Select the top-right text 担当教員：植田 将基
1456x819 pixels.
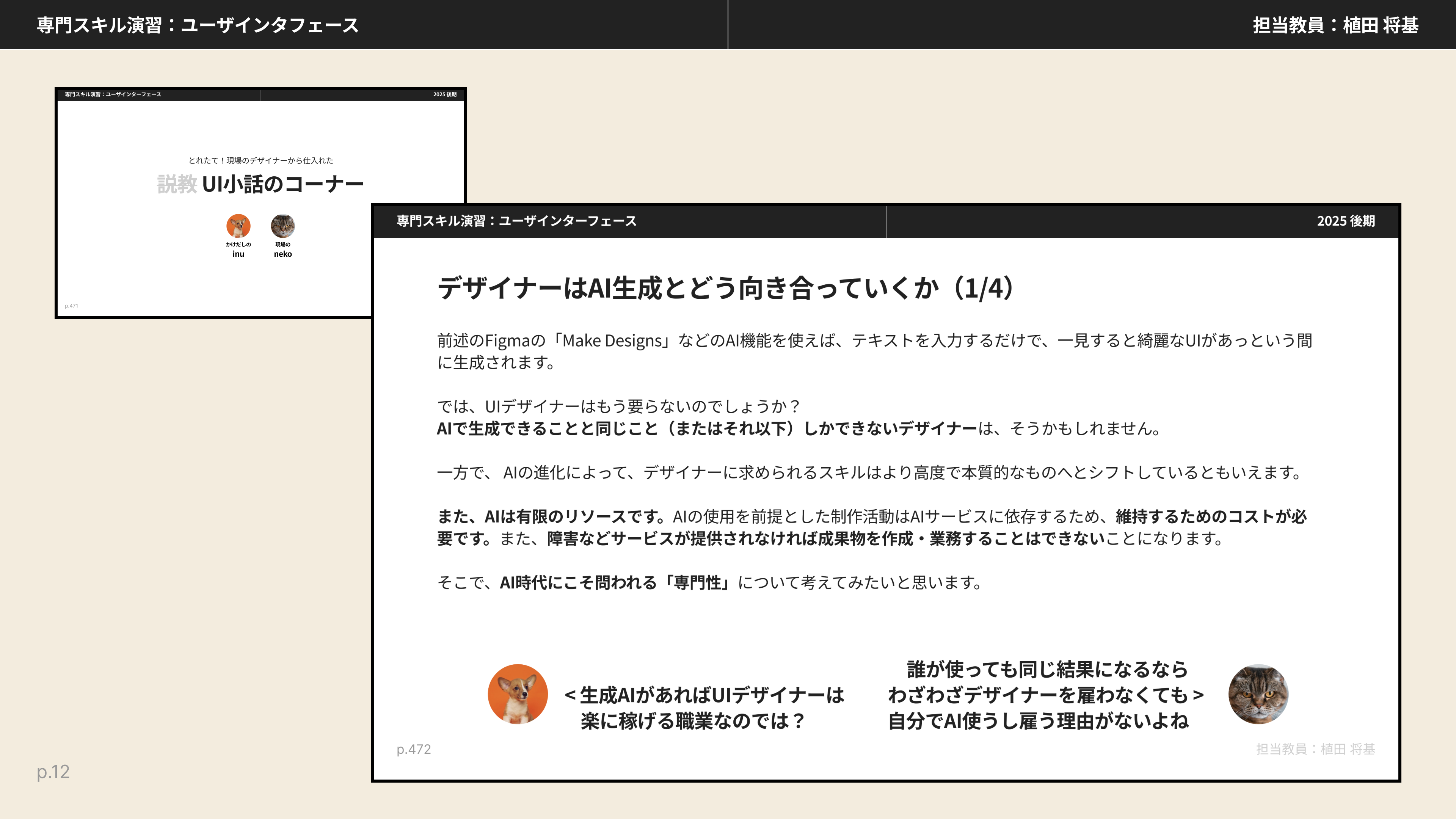1335,25
